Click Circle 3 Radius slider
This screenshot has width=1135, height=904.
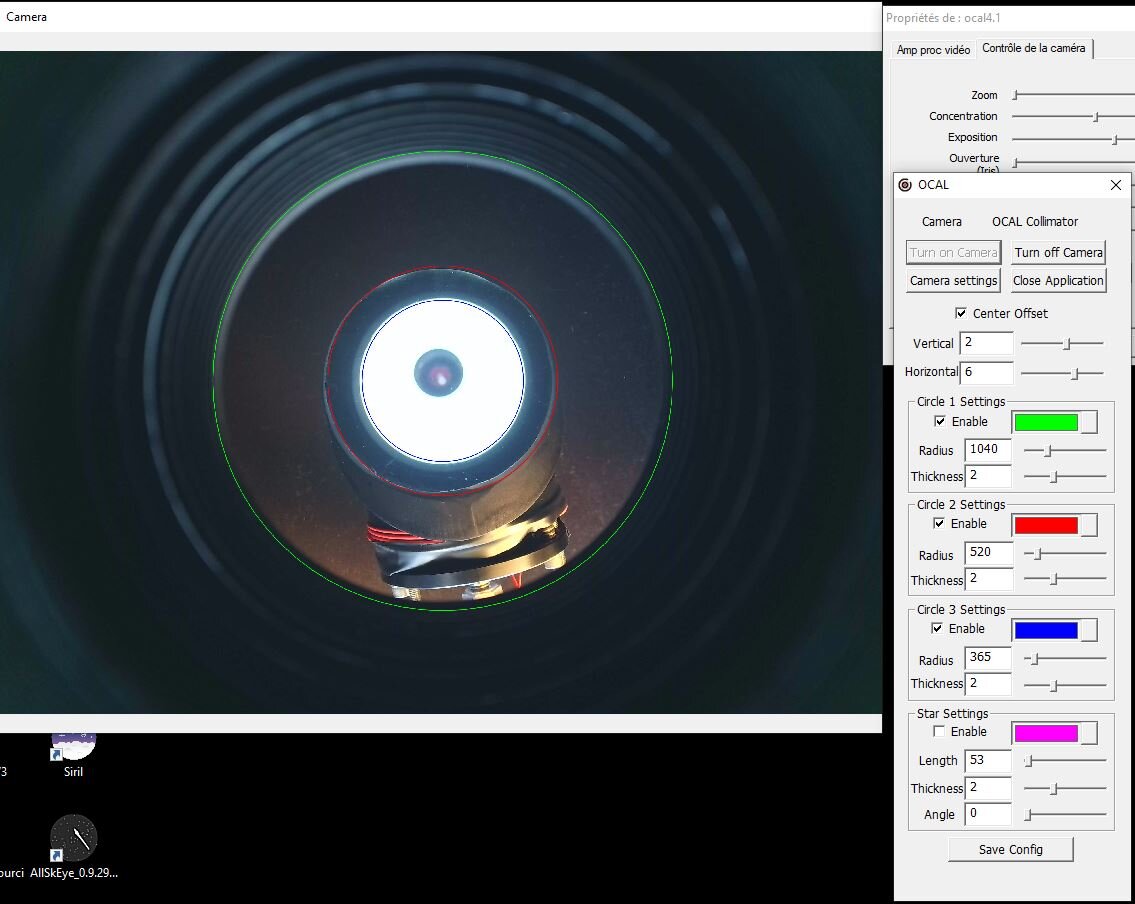(1065, 659)
